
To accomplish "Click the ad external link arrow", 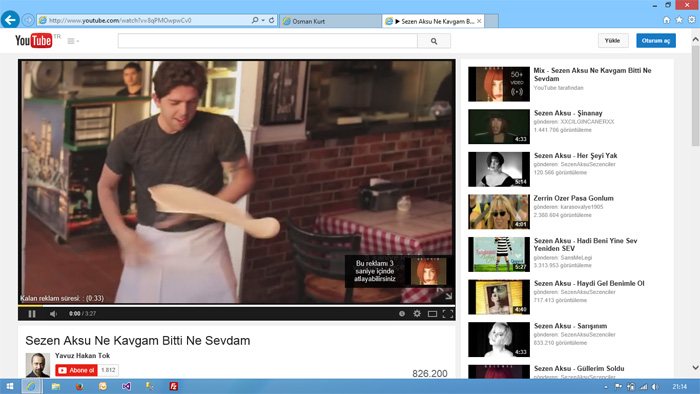I will pos(448,296).
